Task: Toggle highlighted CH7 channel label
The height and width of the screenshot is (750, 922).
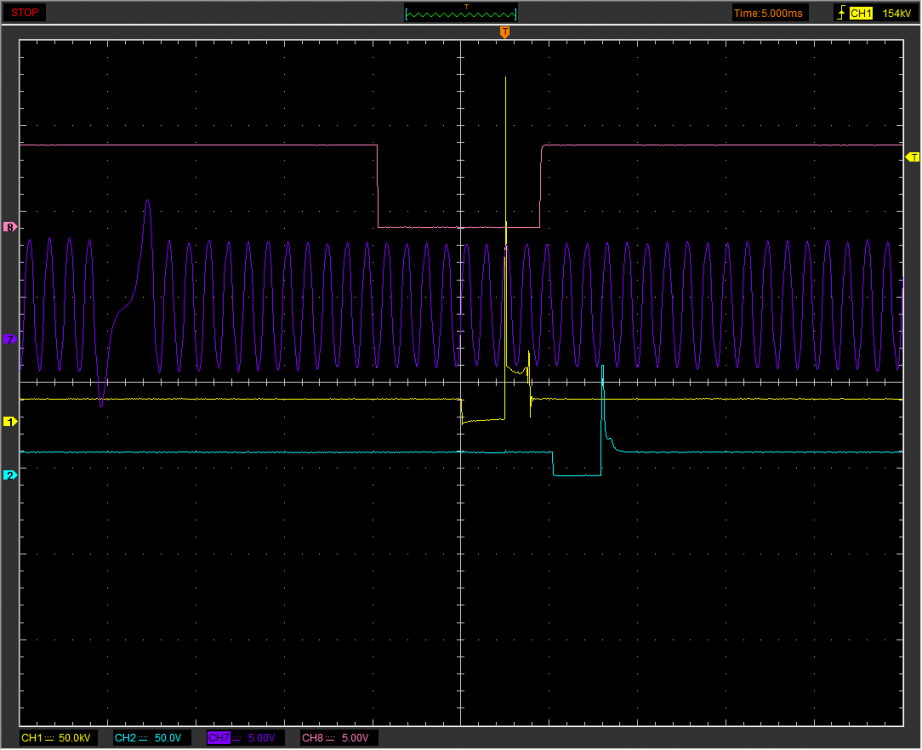Action: (x=219, y=738)
